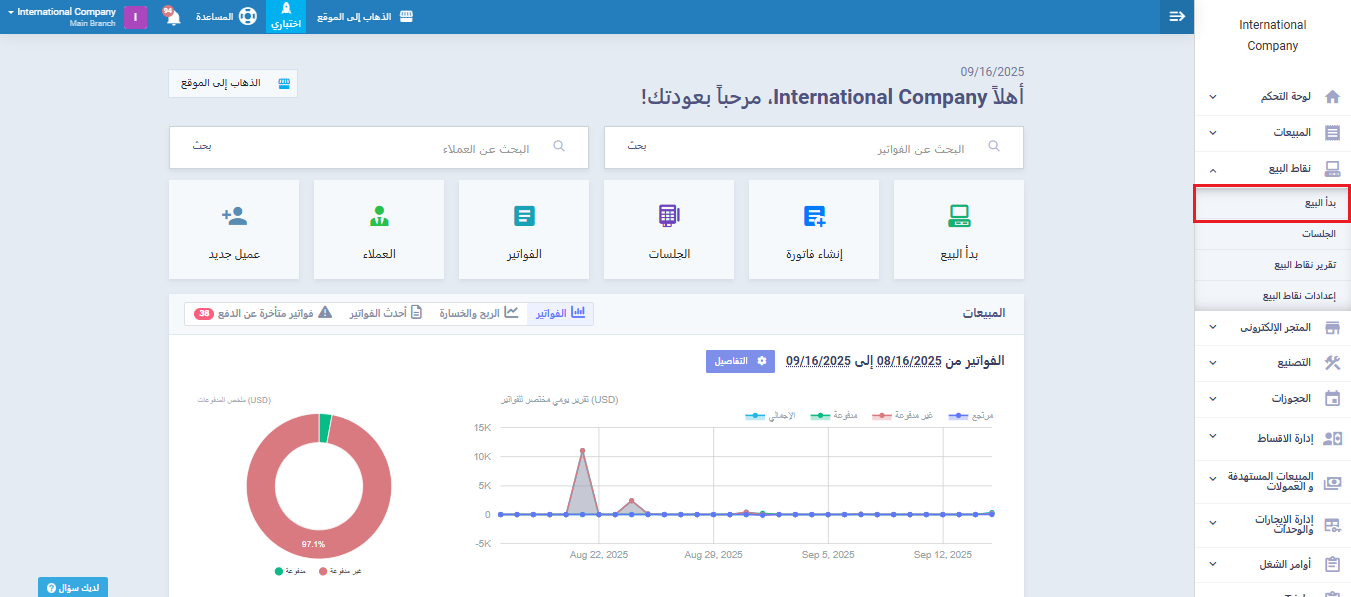Click the Create Invoice (إنشاء فاتورة) tile icon
The image size is (1351, 597).
tap(813, 216)
